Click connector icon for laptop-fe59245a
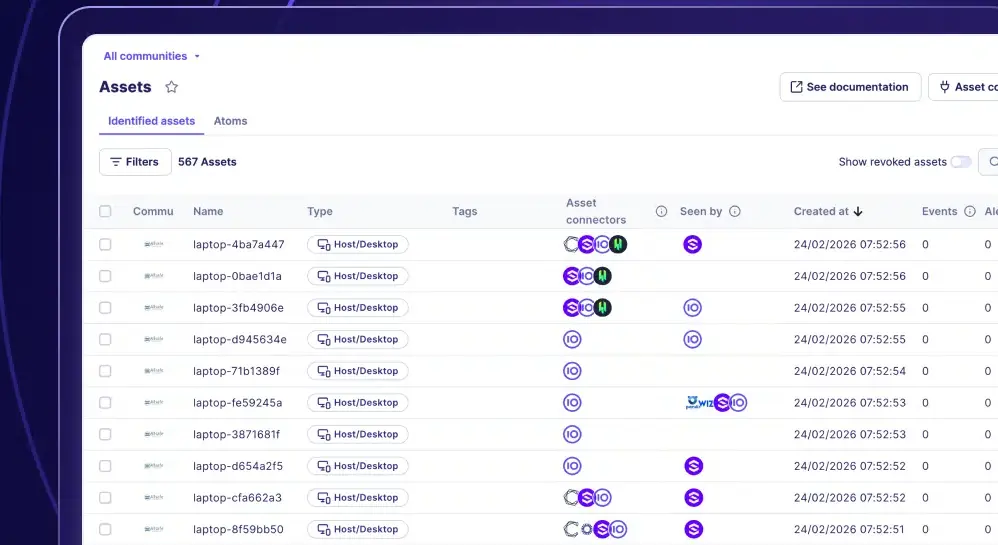 click(572, 402)
